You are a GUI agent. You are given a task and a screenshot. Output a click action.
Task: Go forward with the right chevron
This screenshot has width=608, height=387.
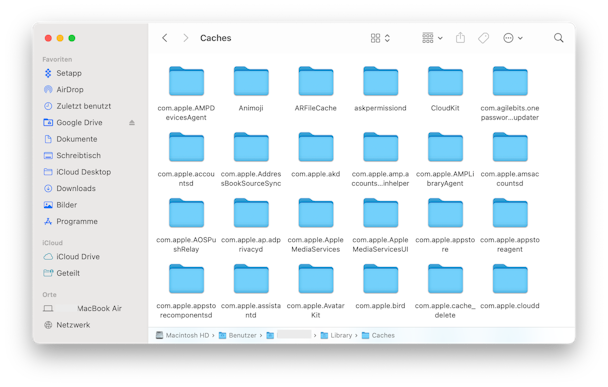coord(185,38)
